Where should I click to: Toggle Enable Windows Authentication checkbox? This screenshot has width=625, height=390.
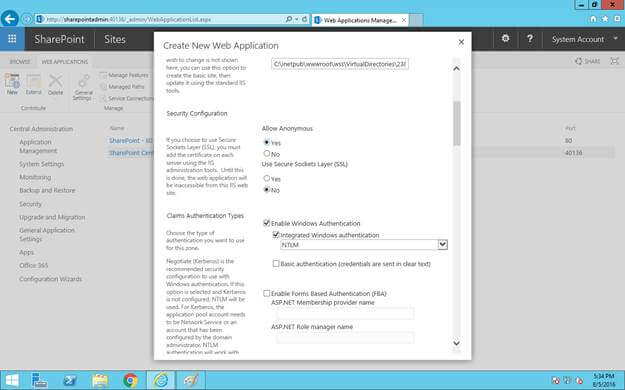tap(267, 223)
